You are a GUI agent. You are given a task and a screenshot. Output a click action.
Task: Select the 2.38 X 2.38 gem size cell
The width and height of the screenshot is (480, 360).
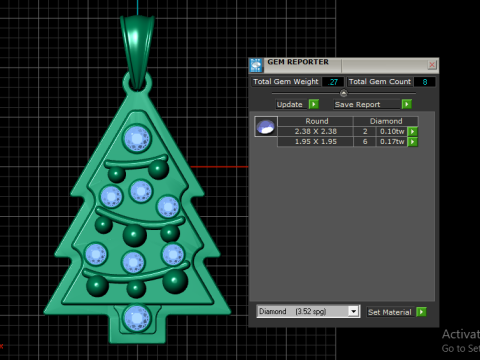315,131
